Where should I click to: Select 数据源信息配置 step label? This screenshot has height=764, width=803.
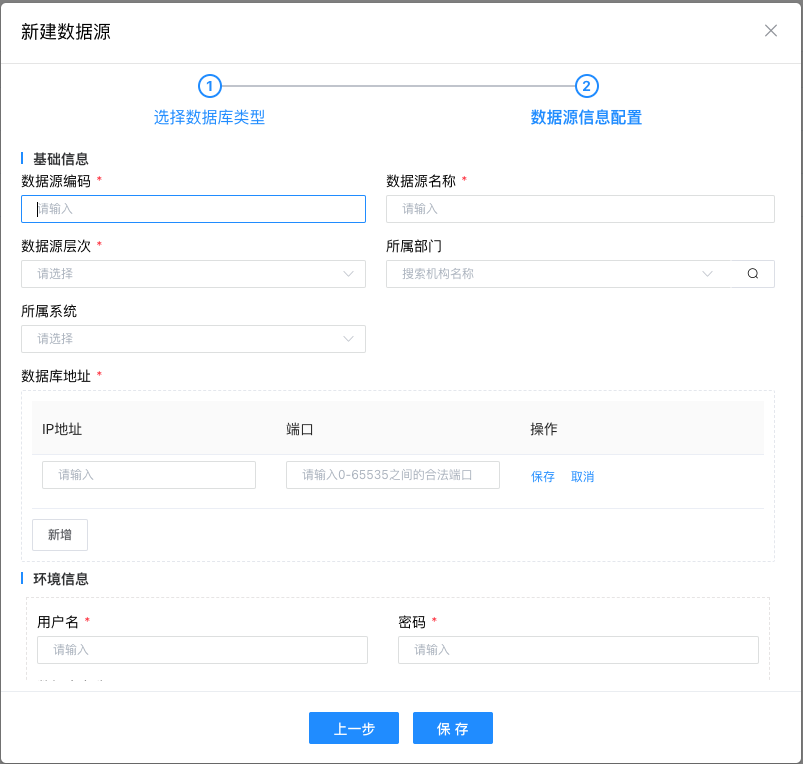pos(586,117)
